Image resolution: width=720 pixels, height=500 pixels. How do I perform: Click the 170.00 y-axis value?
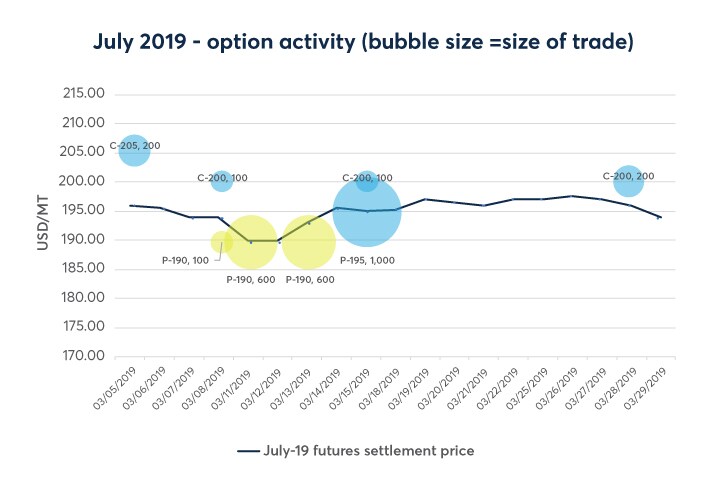pyautogui.click(x=84, y=356)
